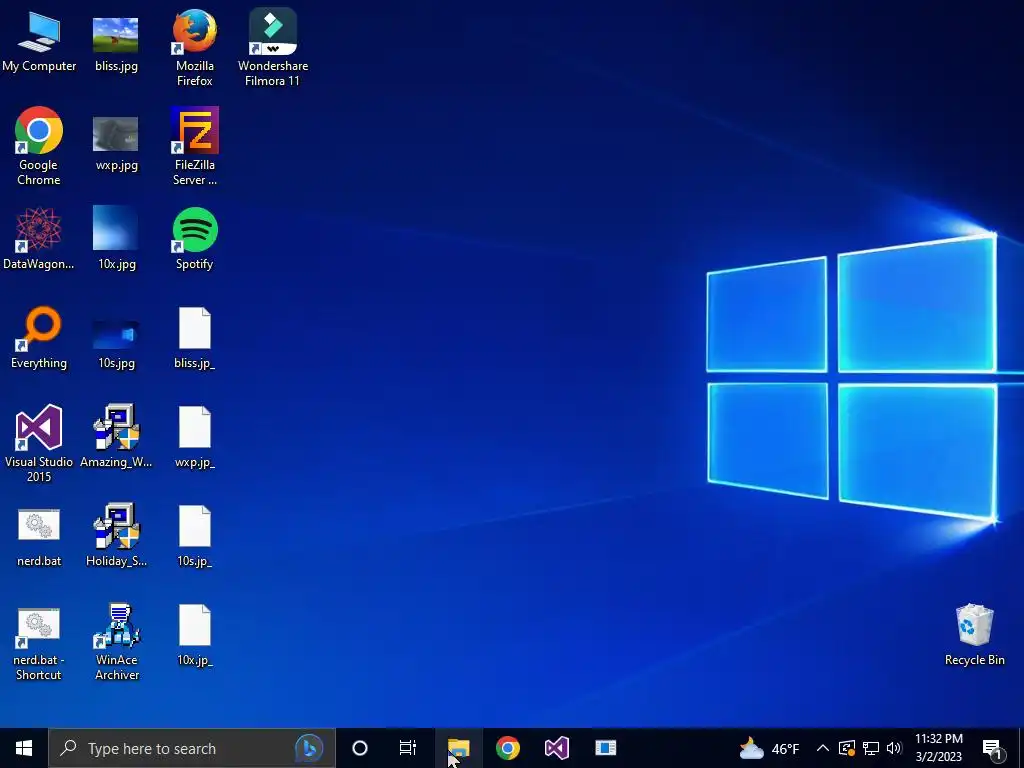The height and width of the screenshot is (768, 1024).
Task: Open Chrome from the taskbar
Action: point(507,748)
